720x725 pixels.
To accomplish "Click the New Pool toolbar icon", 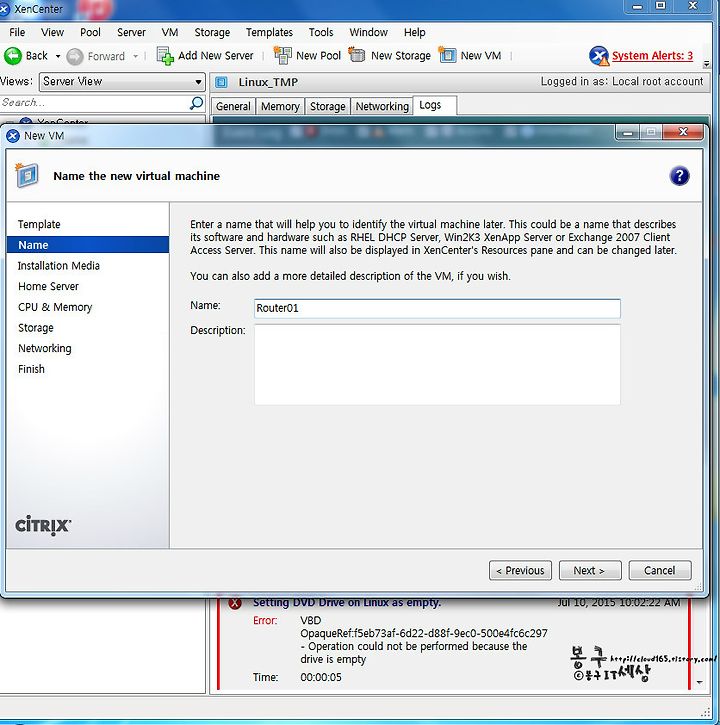I will (283, 55).
